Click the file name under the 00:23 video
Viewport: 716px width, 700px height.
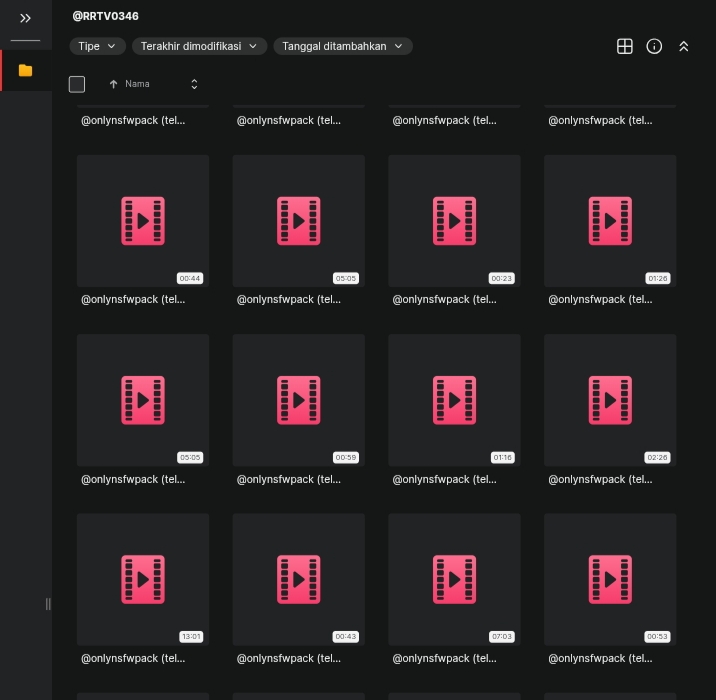tap(444, 300)
